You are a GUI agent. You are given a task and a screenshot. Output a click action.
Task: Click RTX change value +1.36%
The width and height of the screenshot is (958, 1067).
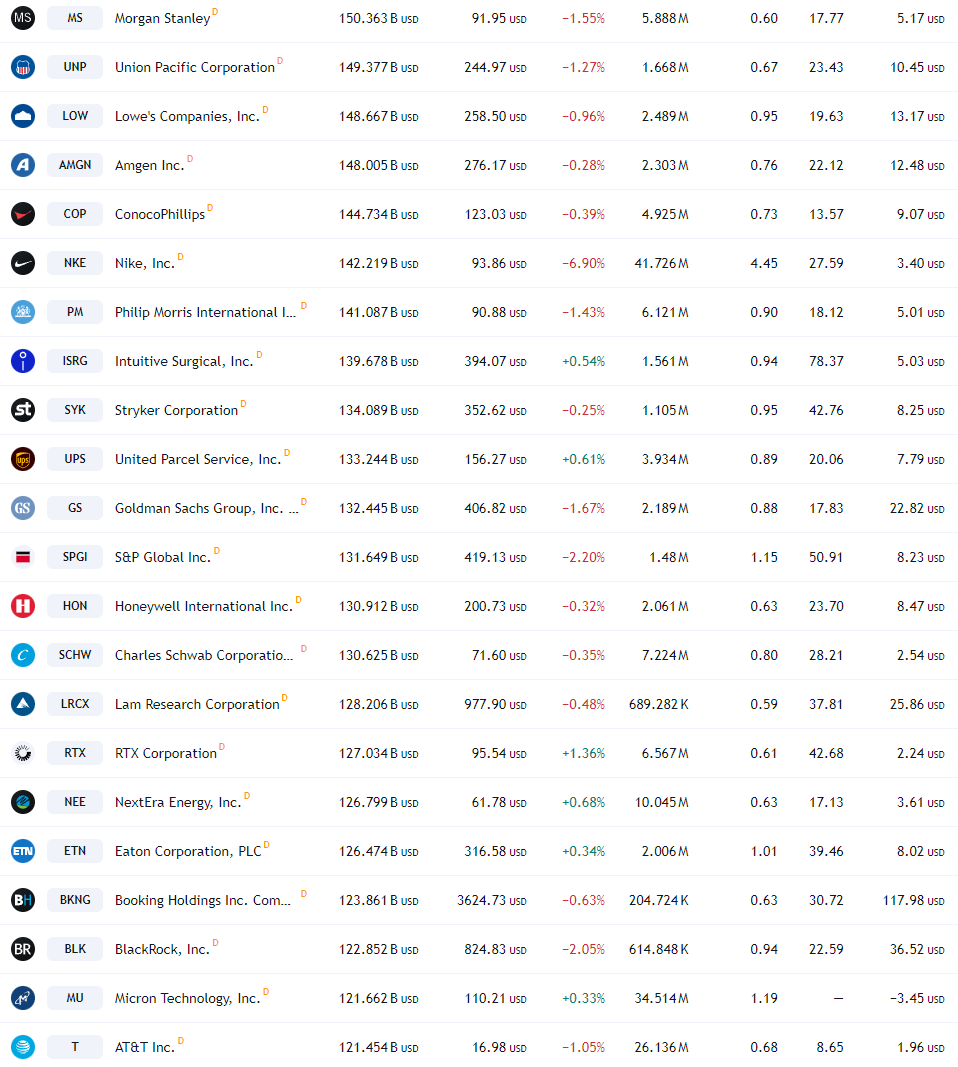click(x=583, y=753)
